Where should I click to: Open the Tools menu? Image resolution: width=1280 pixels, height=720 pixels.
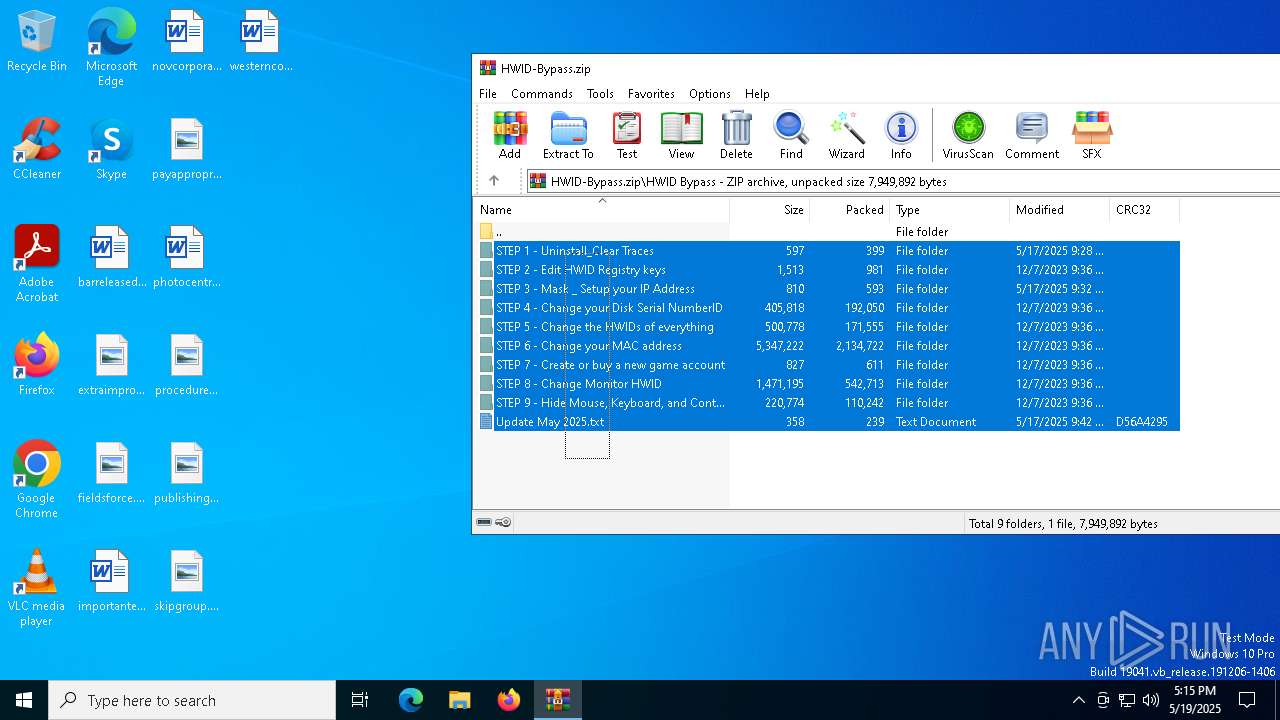pos(600,94)
